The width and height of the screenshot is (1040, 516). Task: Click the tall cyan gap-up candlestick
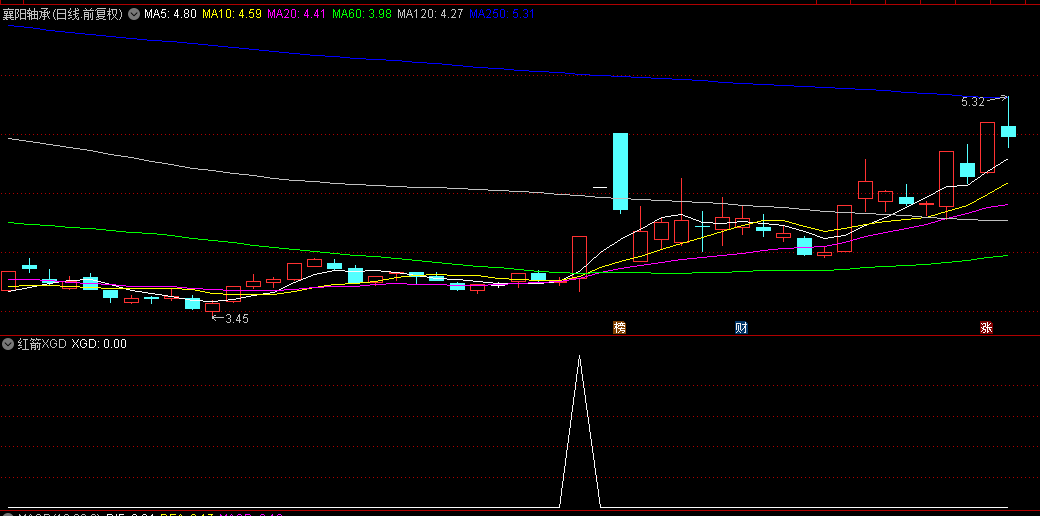click(x=620, y=171)
